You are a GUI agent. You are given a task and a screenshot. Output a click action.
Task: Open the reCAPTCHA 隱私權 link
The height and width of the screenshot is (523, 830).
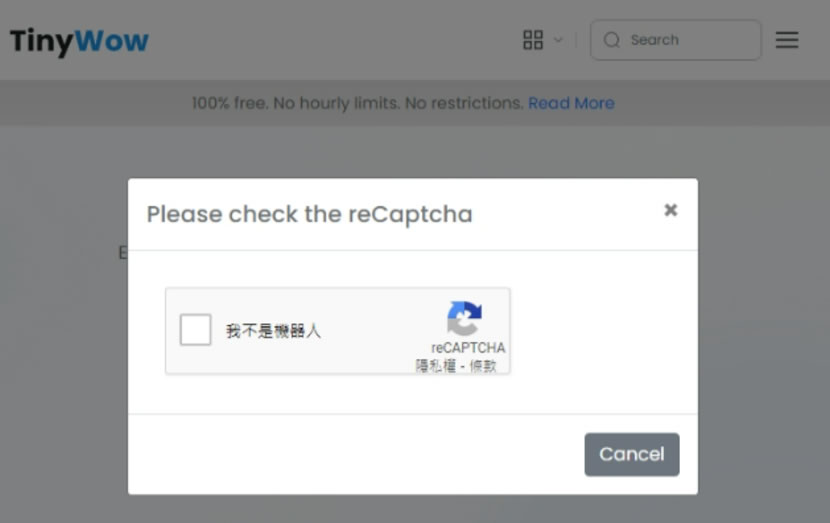436,366
